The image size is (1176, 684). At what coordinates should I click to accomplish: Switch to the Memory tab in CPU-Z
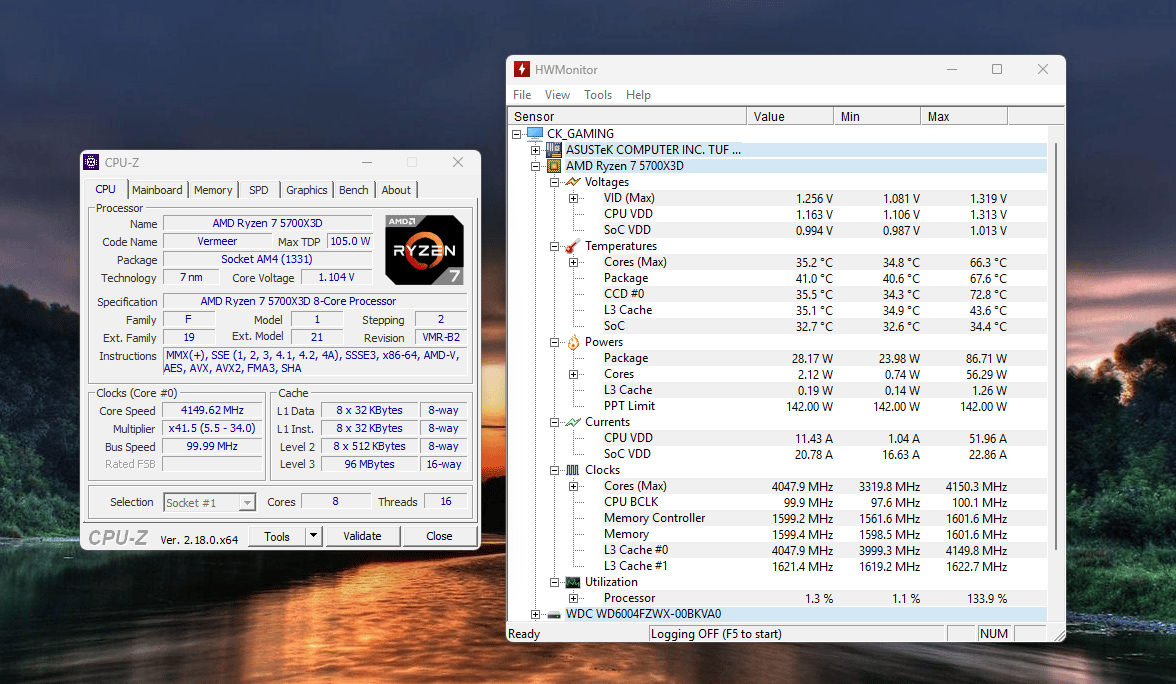[x=213, y=190]
